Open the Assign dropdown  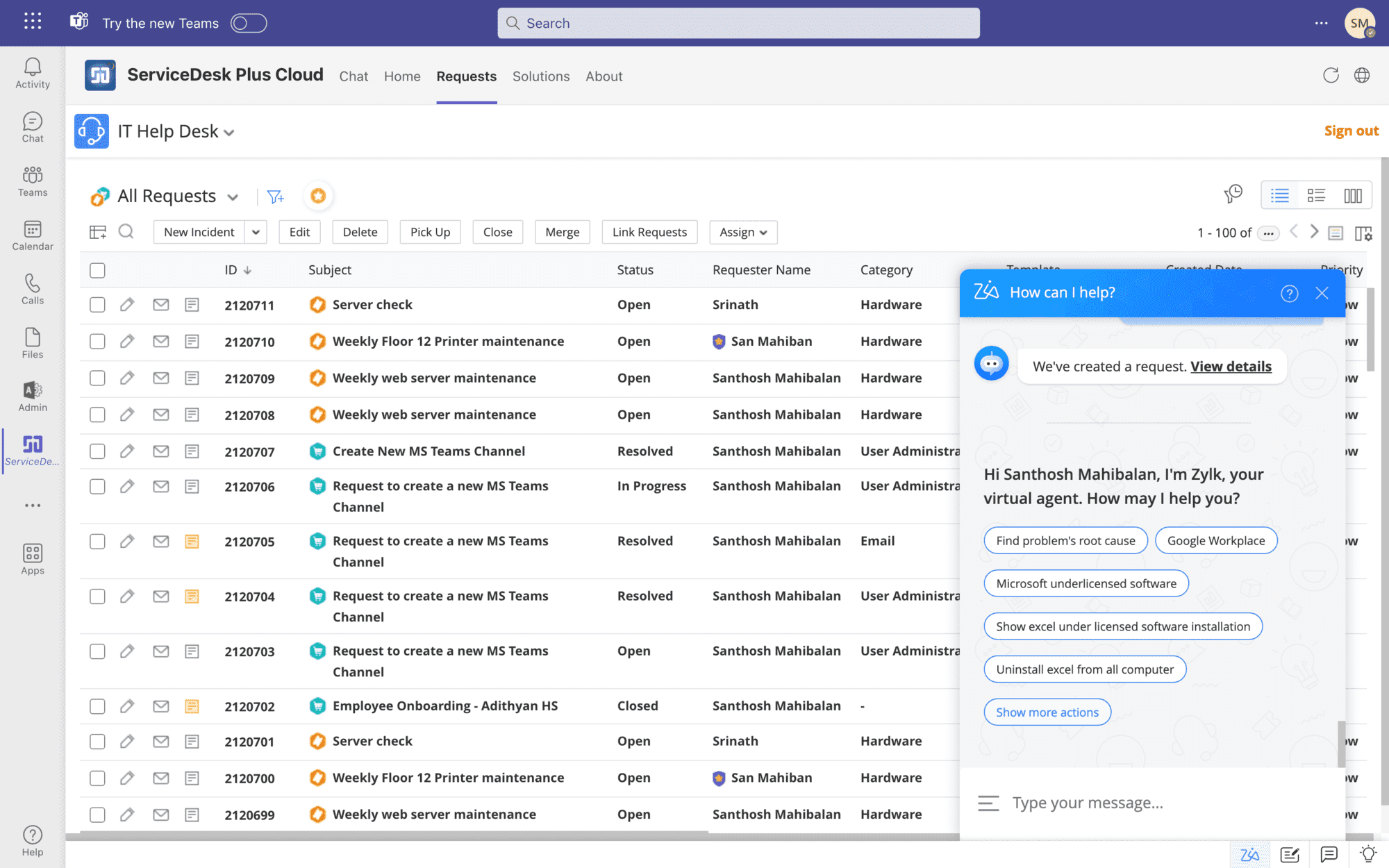742,232
